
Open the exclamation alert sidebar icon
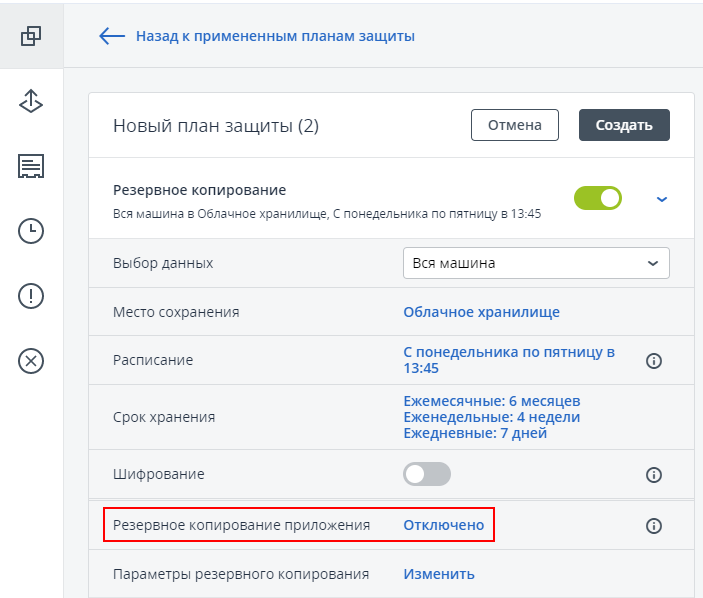pyautogui.click(x=31, y=296)
